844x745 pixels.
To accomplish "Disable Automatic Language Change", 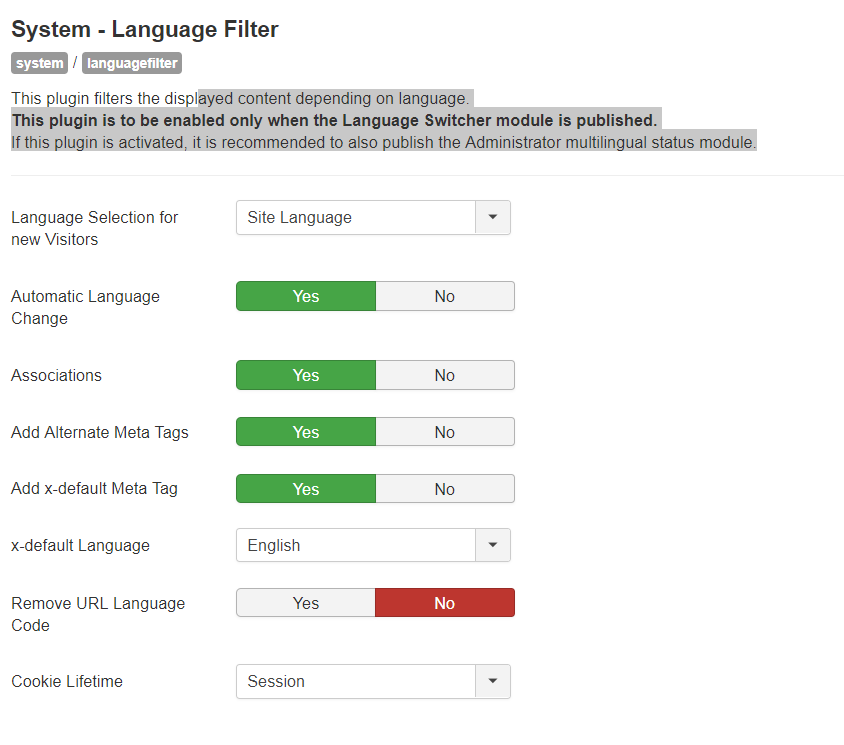I will (444, 296).
